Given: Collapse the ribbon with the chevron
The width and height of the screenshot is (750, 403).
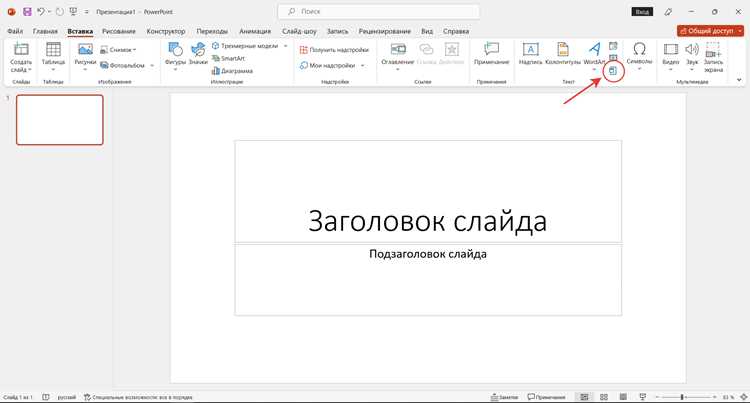Looking at the screenshot, I should coord(739,80).
